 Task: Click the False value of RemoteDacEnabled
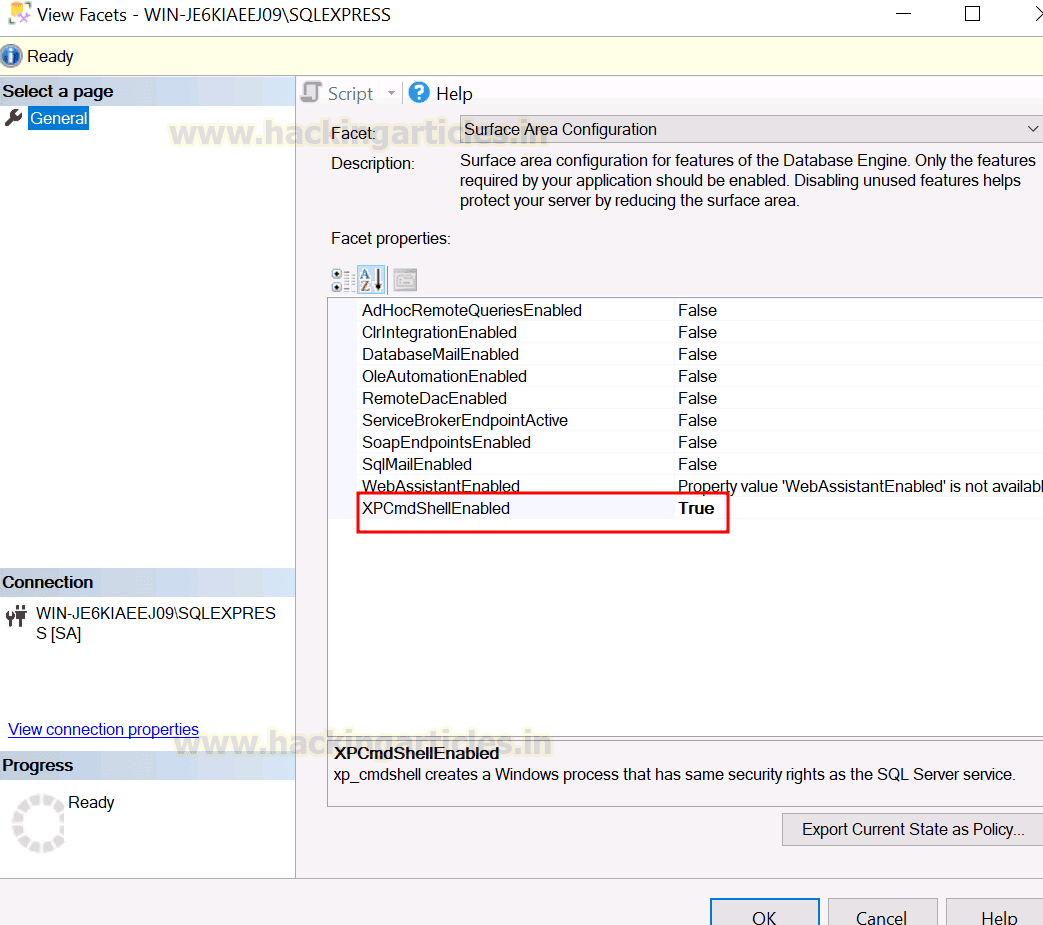coord(697,398)
